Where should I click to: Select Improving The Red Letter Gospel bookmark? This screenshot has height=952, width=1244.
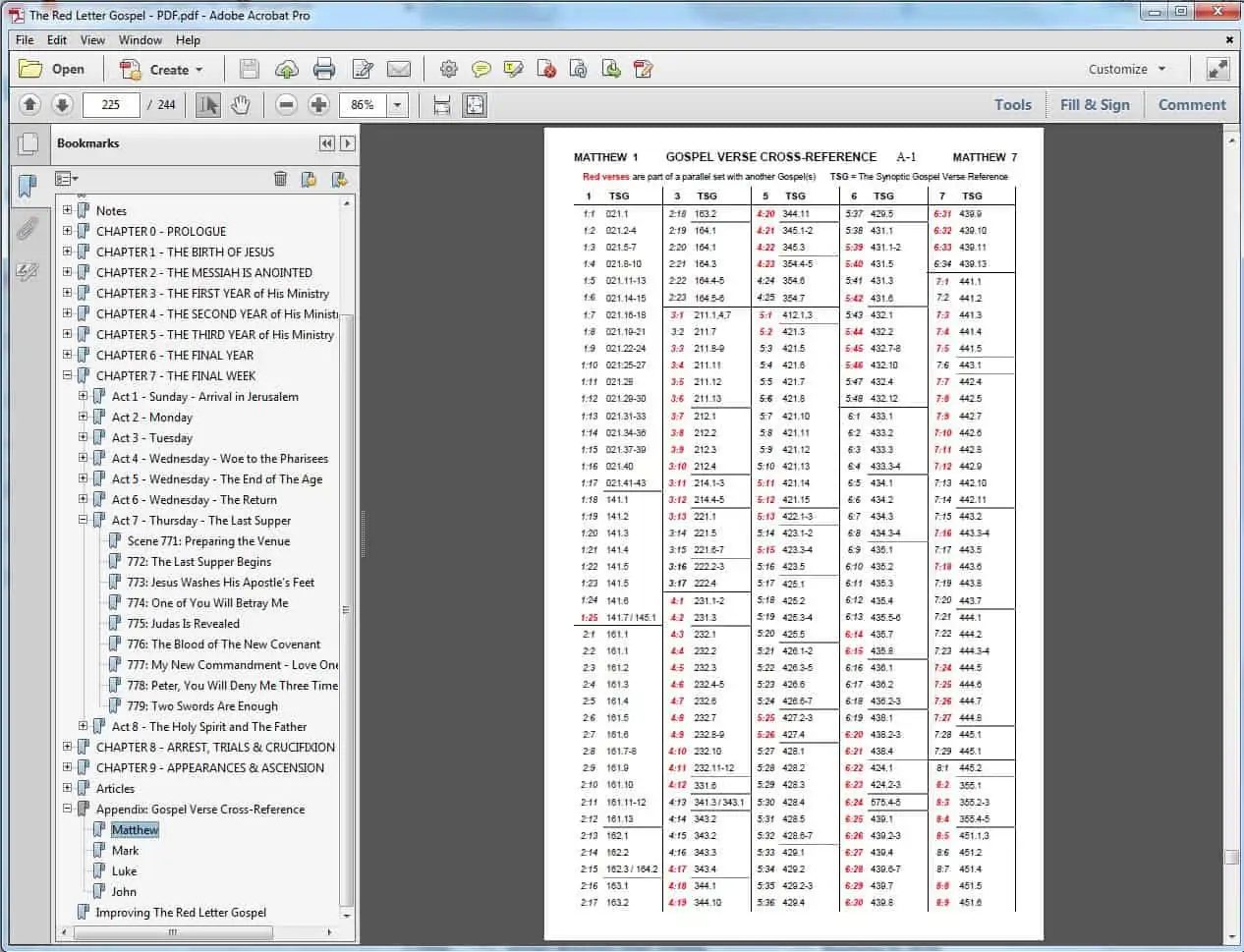[x=181, y=912]
